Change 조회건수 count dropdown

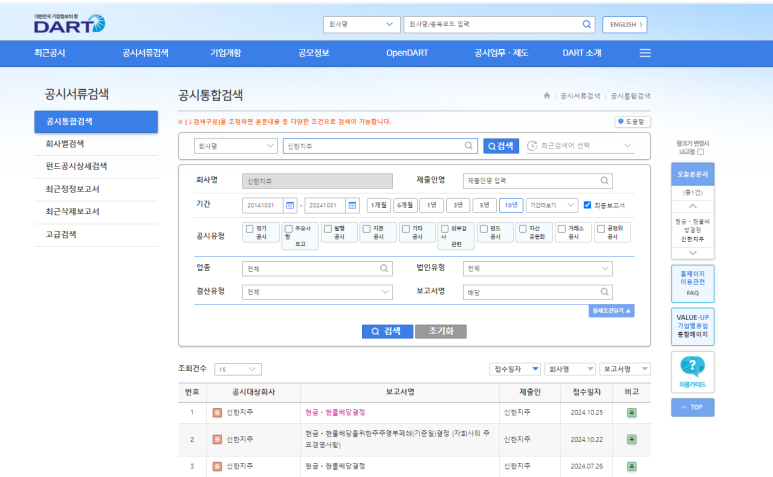(x=238, y=369)
